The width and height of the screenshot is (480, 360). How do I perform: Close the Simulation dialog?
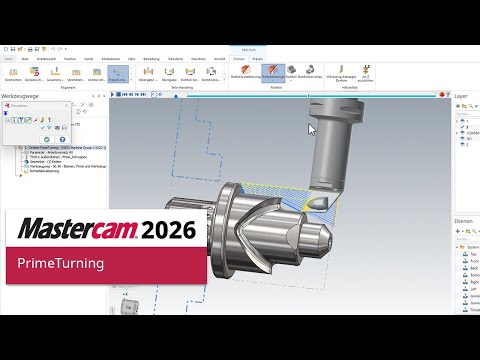tap(66, 106)
